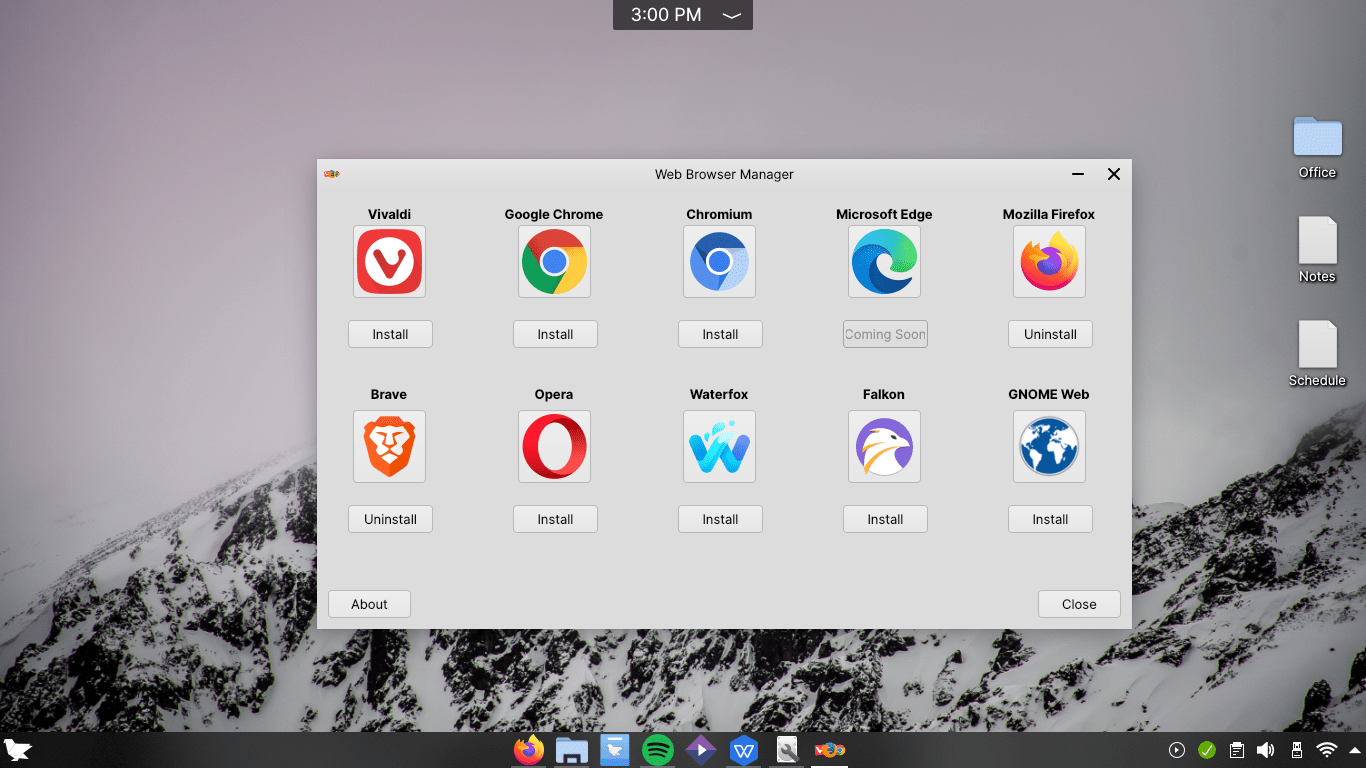
Task: Click the Brave heading text
Action: coord(389,394)
